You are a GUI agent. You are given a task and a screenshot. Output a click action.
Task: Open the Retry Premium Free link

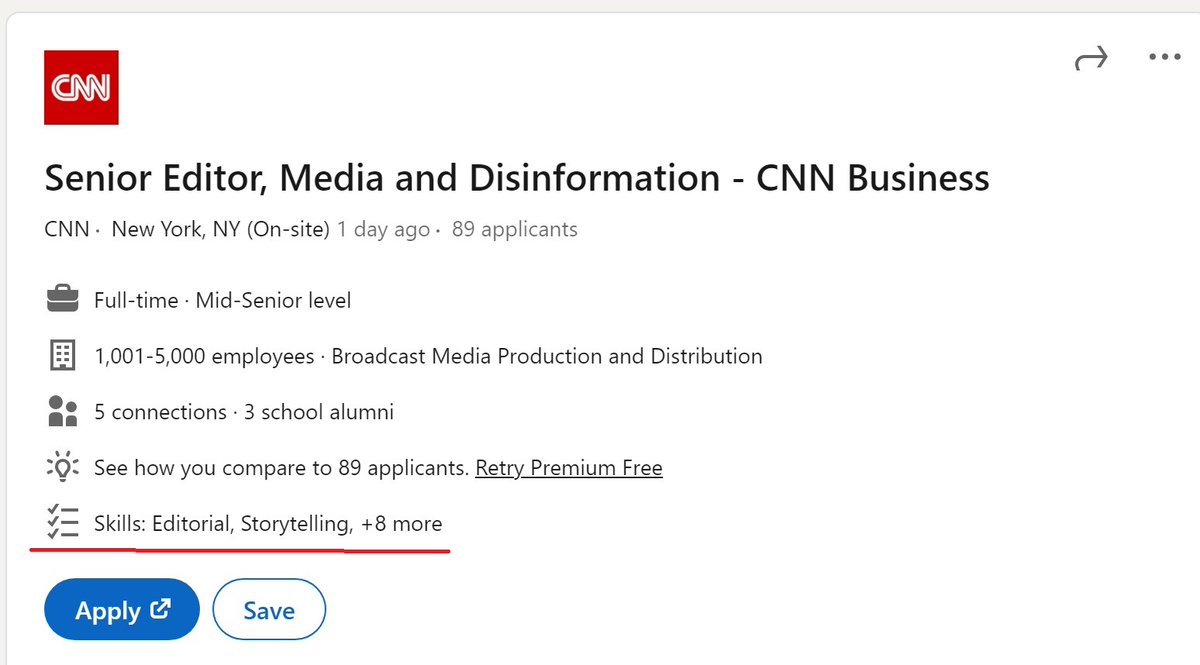[x=569, y=467]
